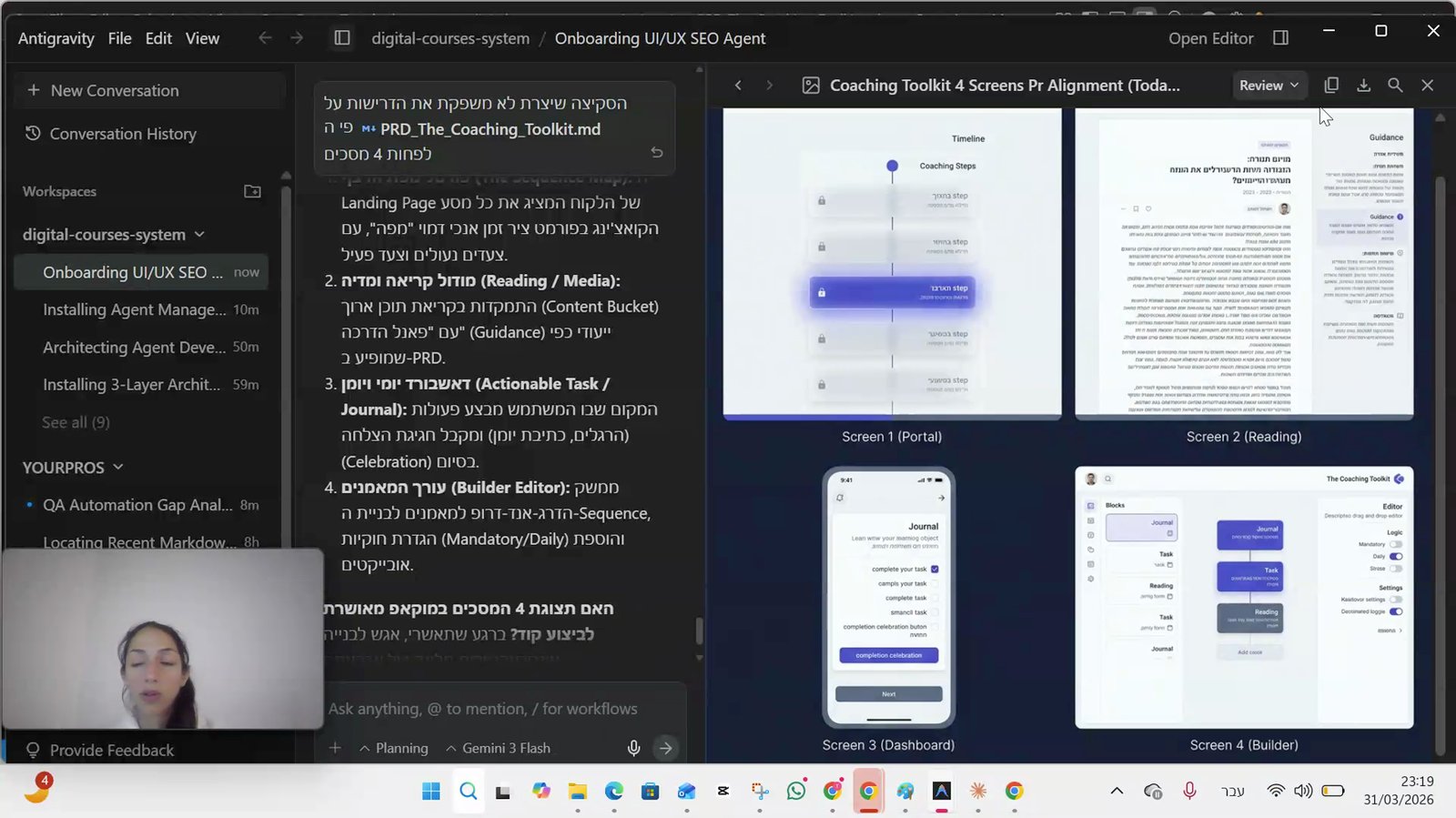Download the Coaching Toolkit image
This screenshot has height=818, width=1456.
[x=1363, y=86]
